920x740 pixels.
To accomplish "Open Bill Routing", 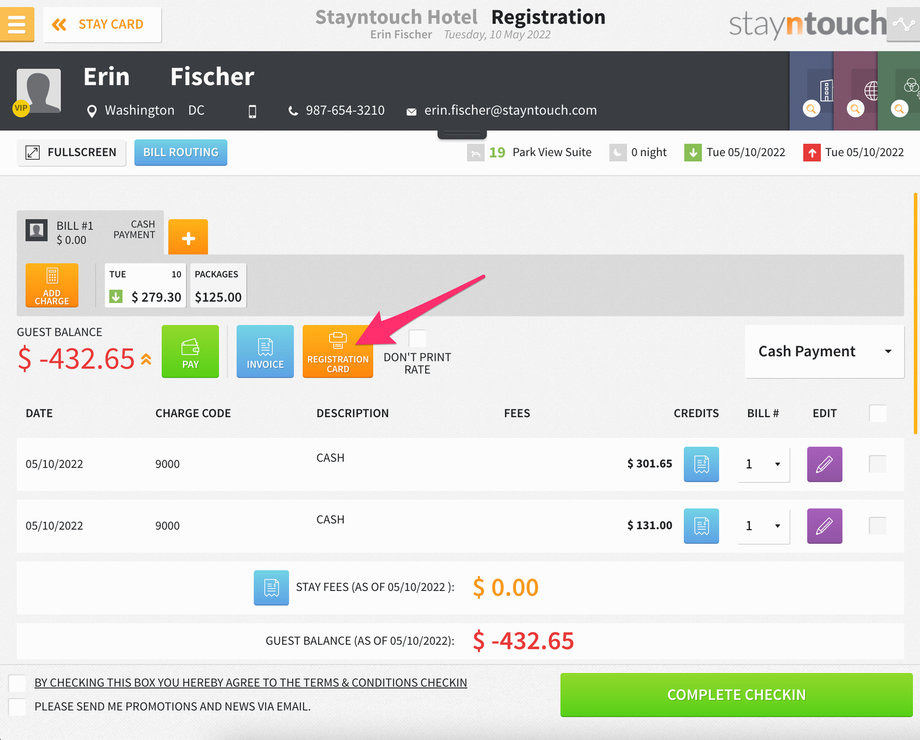I will point(181,153).
